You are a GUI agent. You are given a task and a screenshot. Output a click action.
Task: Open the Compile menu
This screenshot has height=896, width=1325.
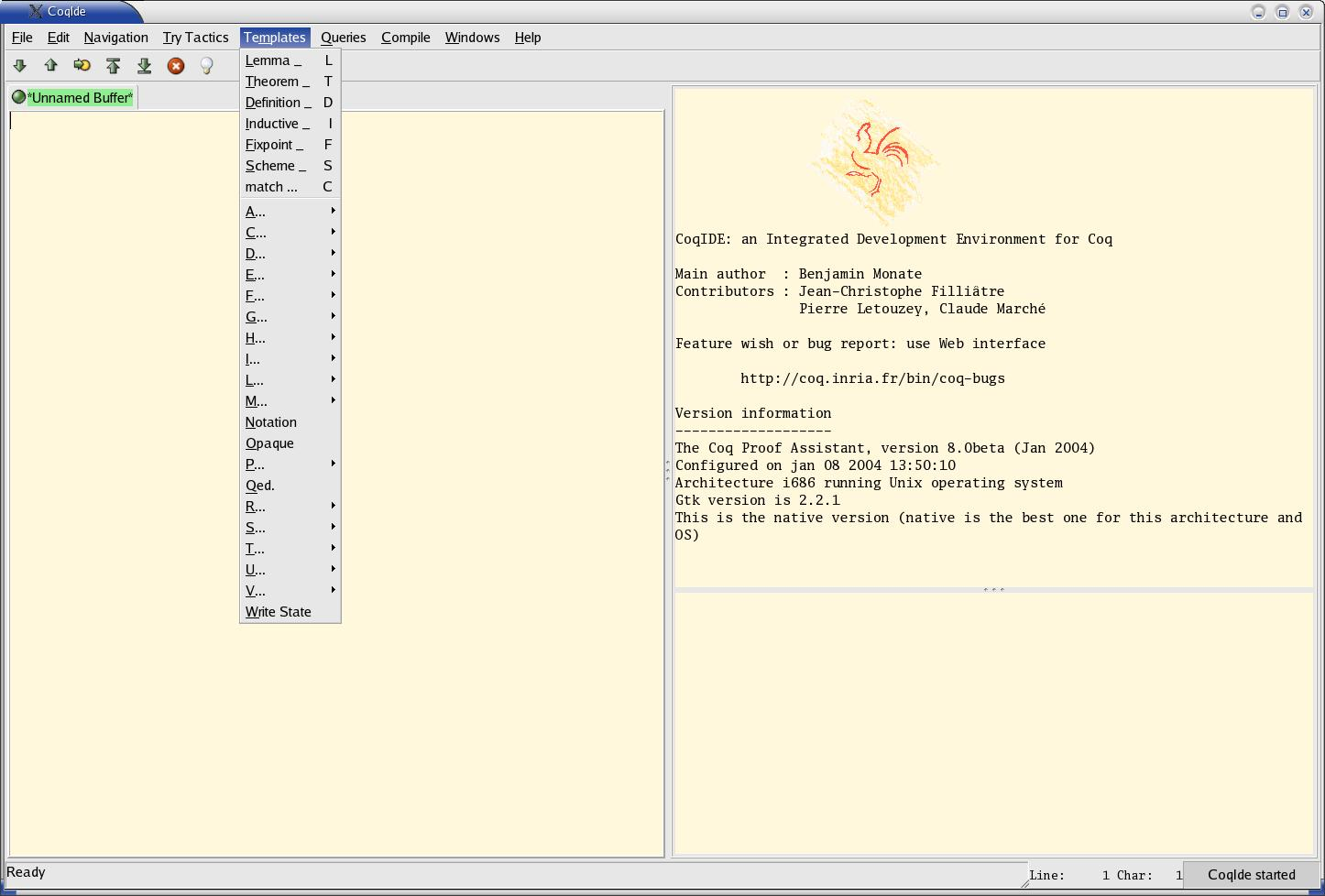405,38
